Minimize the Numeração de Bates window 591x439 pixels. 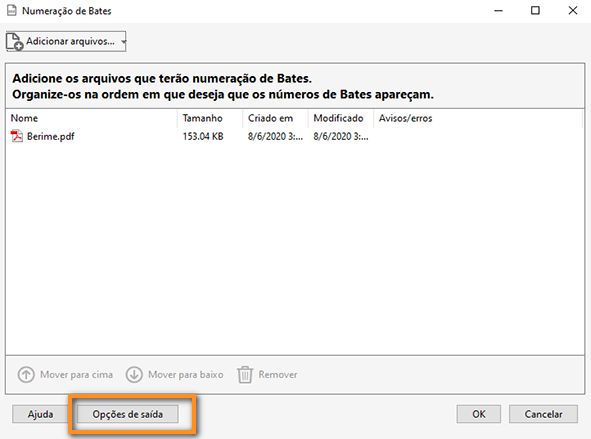click(x=498, y=11)
